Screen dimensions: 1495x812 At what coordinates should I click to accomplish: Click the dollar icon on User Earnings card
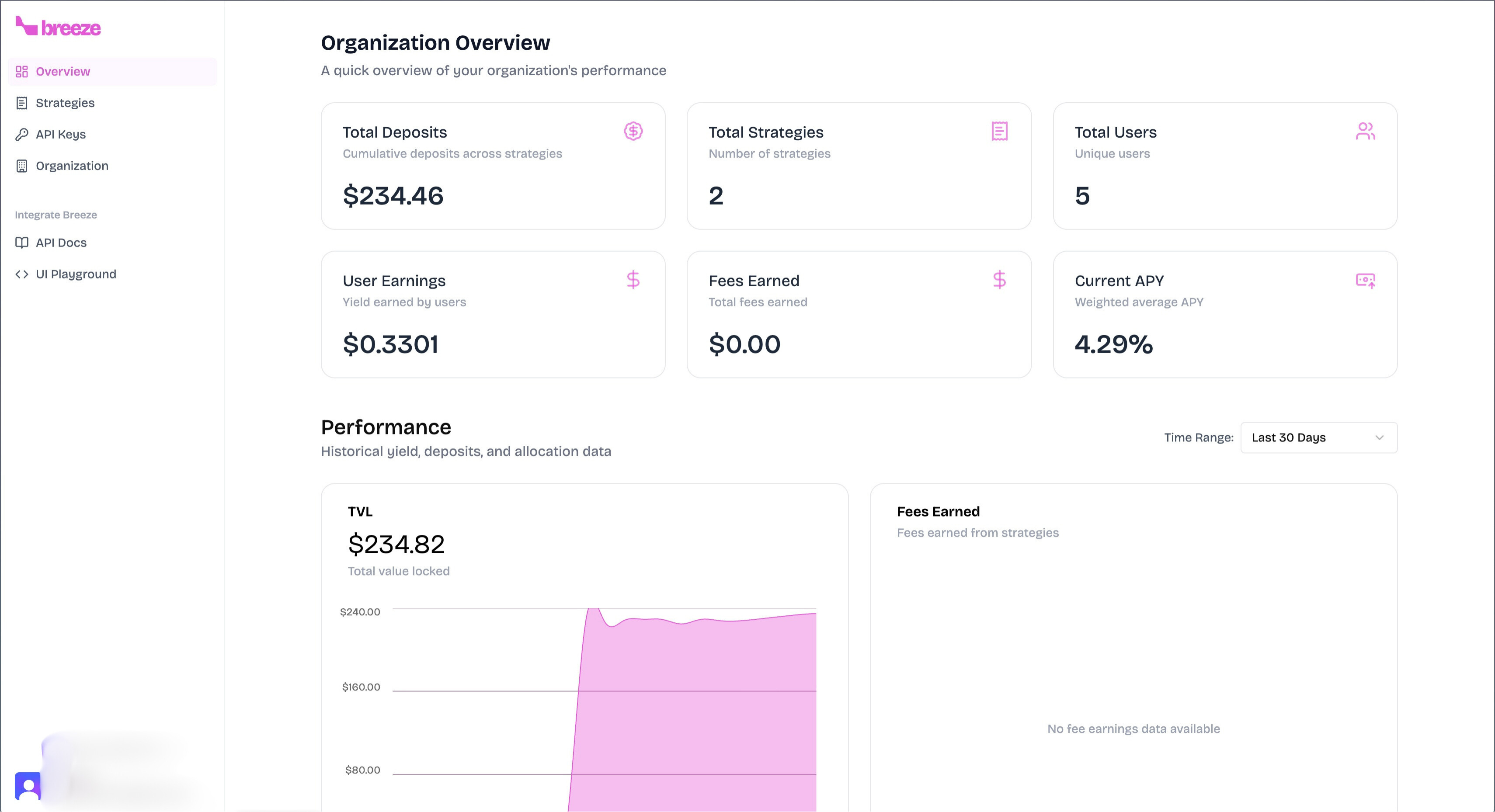click(x=633, y=280)
